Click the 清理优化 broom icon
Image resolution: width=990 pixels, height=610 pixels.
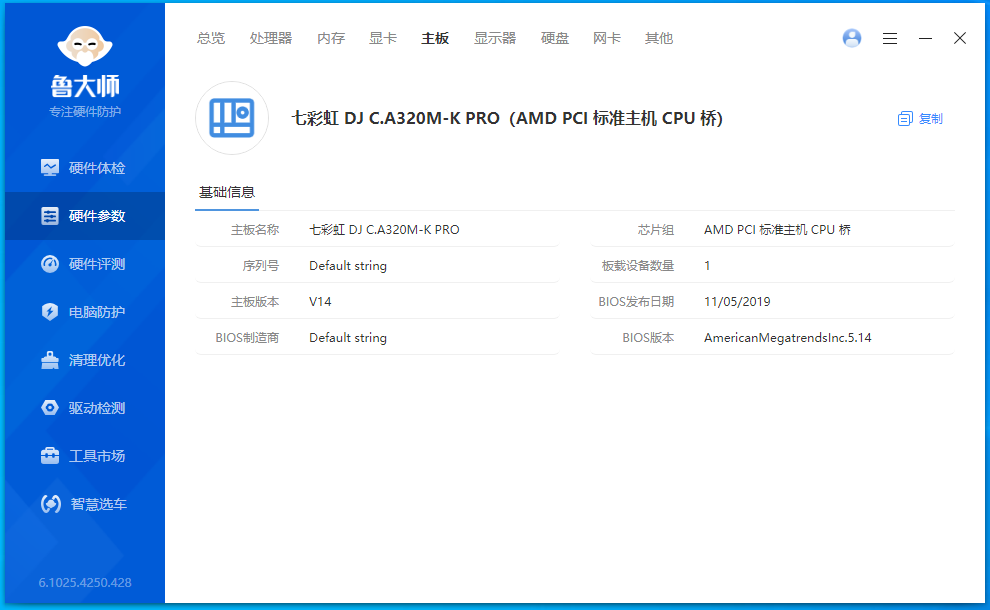point(50,360)
